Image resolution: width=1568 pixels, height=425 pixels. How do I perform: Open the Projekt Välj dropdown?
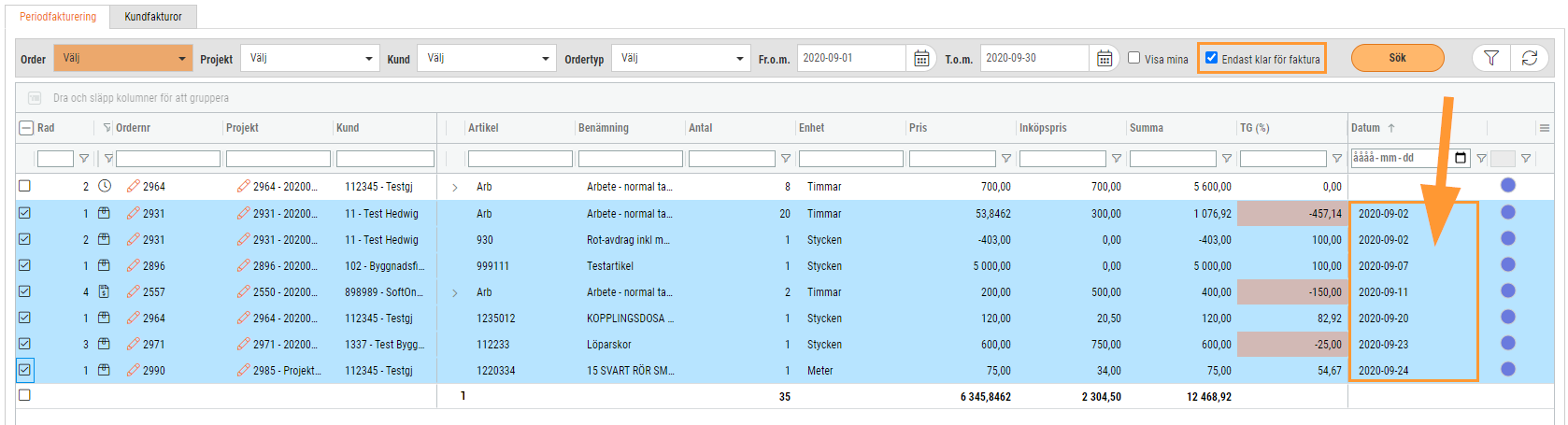tap(310, 58)
